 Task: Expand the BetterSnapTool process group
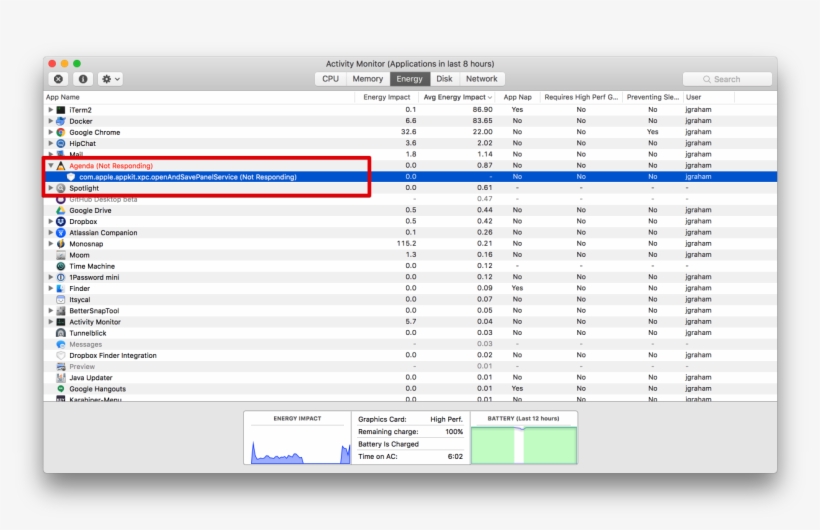tap(51, 311)
